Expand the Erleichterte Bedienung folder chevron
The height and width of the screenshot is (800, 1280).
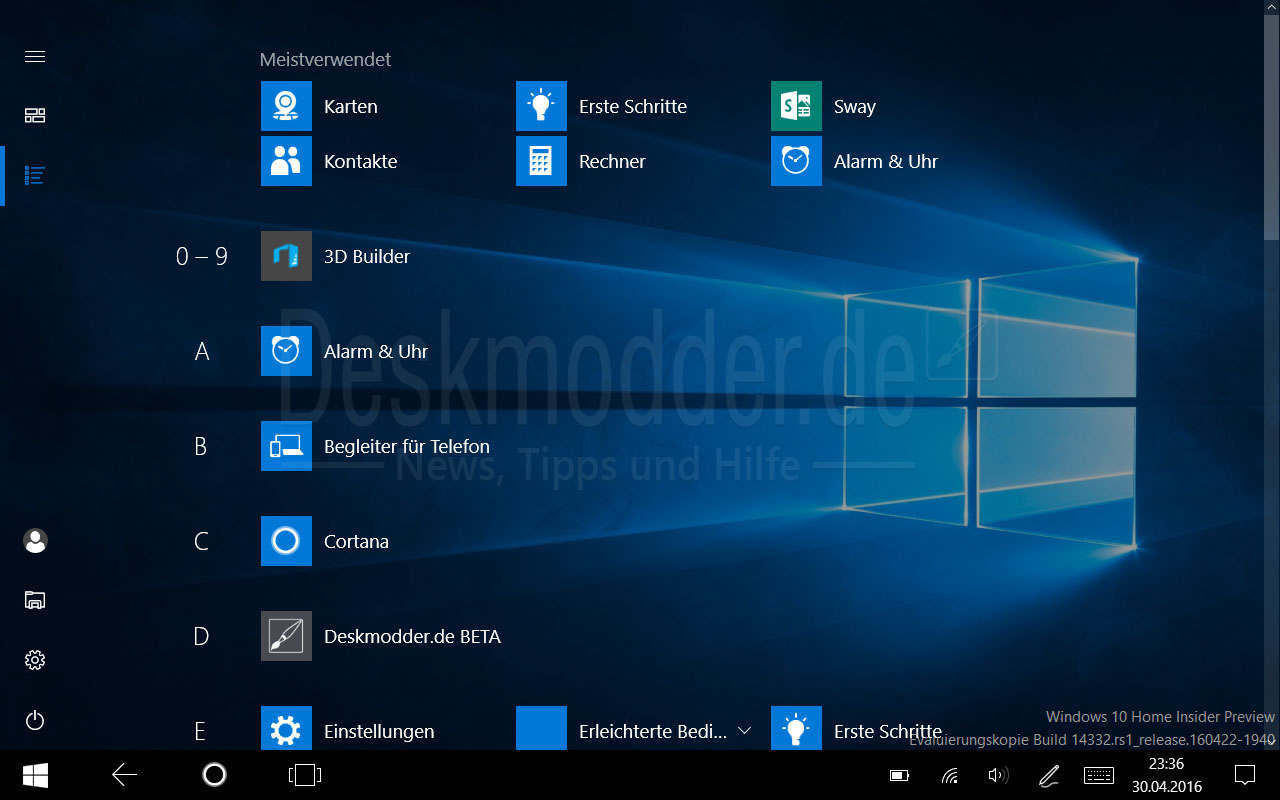coord(744,731)
